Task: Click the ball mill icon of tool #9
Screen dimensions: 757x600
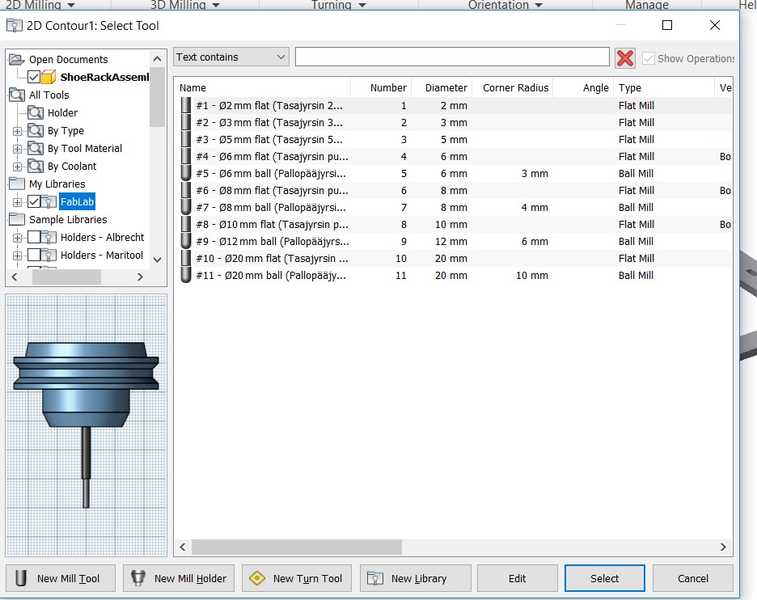Action: pyautogui.click(x=186, y=241)
